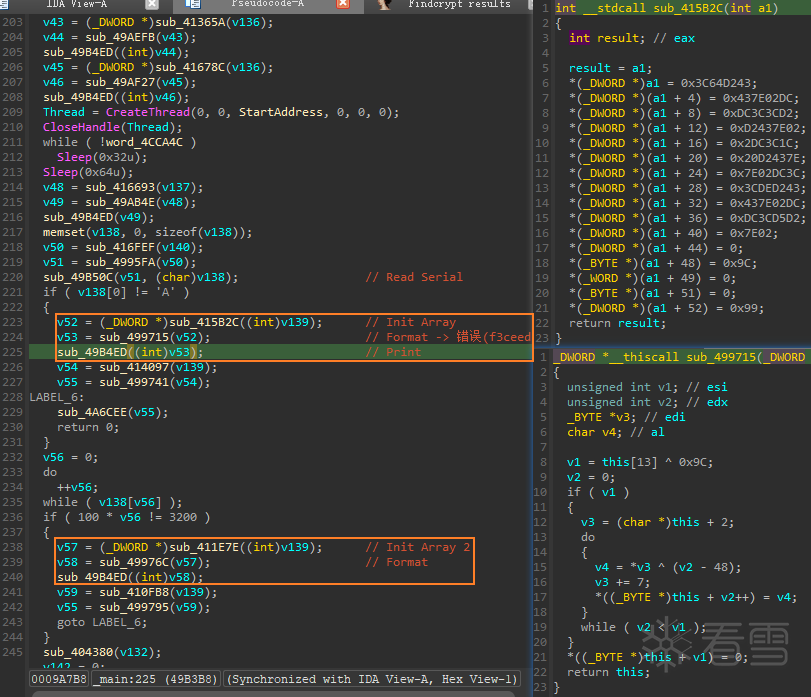Click the Pseudocode-A tab document icon
Viewport: 811px width, 697px height.
coord(193,4)
